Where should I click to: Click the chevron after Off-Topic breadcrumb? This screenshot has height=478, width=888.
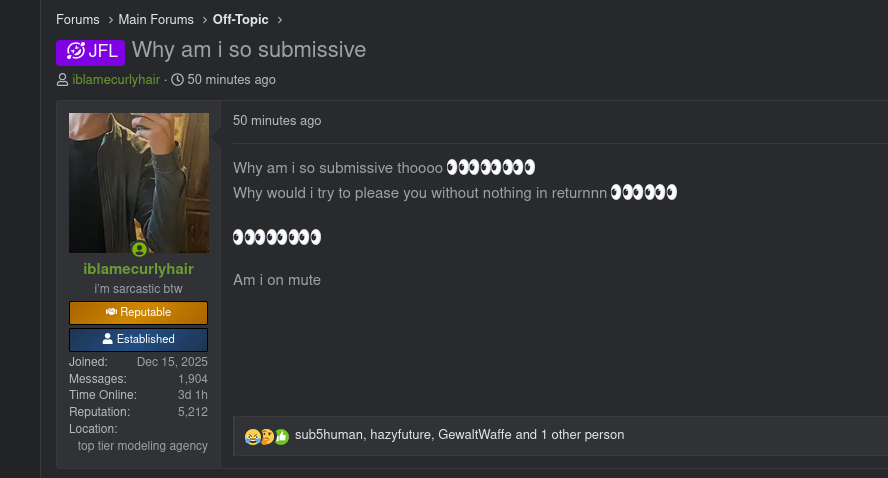click(280, 19)
